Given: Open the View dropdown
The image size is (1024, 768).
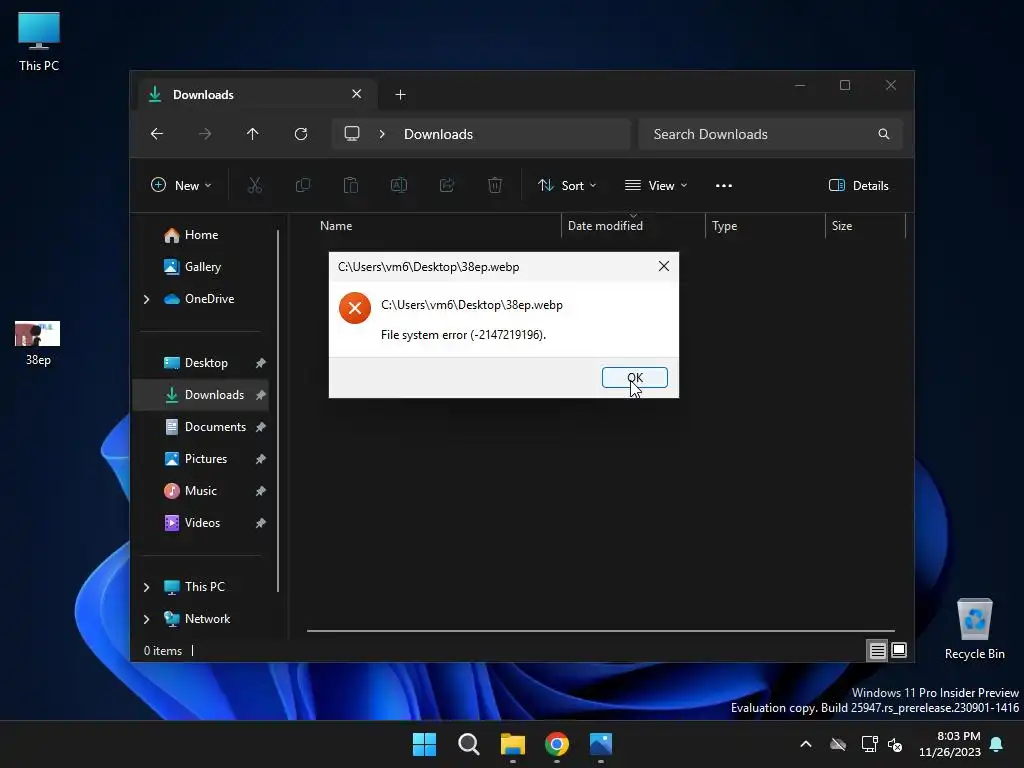Looking at the screenshot, I should click(x=656, y=185).
